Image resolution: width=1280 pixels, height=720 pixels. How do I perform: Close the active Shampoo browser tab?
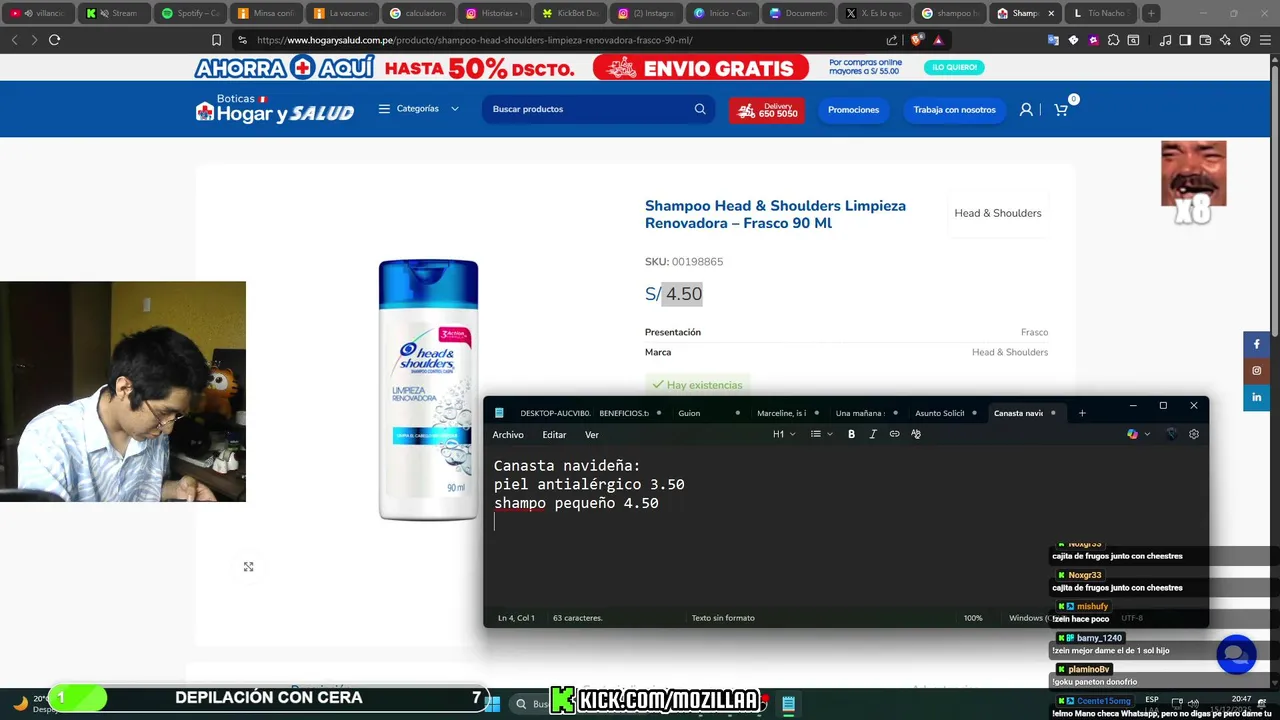click(x=1051, y=13)
